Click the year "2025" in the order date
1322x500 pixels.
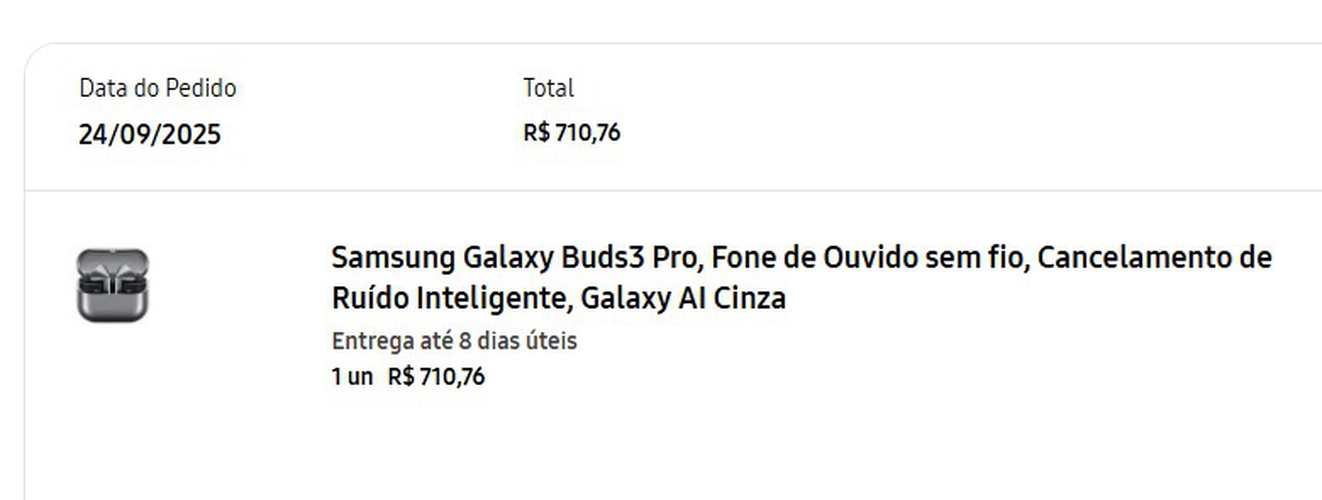click(191, 134)
